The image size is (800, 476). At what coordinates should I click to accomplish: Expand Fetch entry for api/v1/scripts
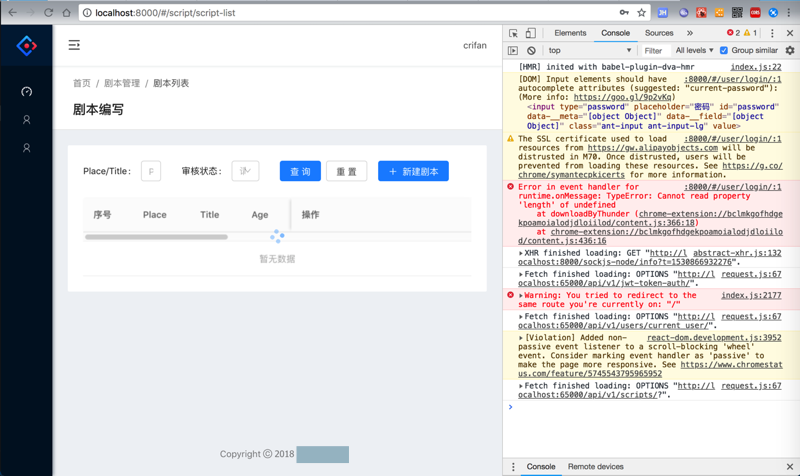coord(520,386)
